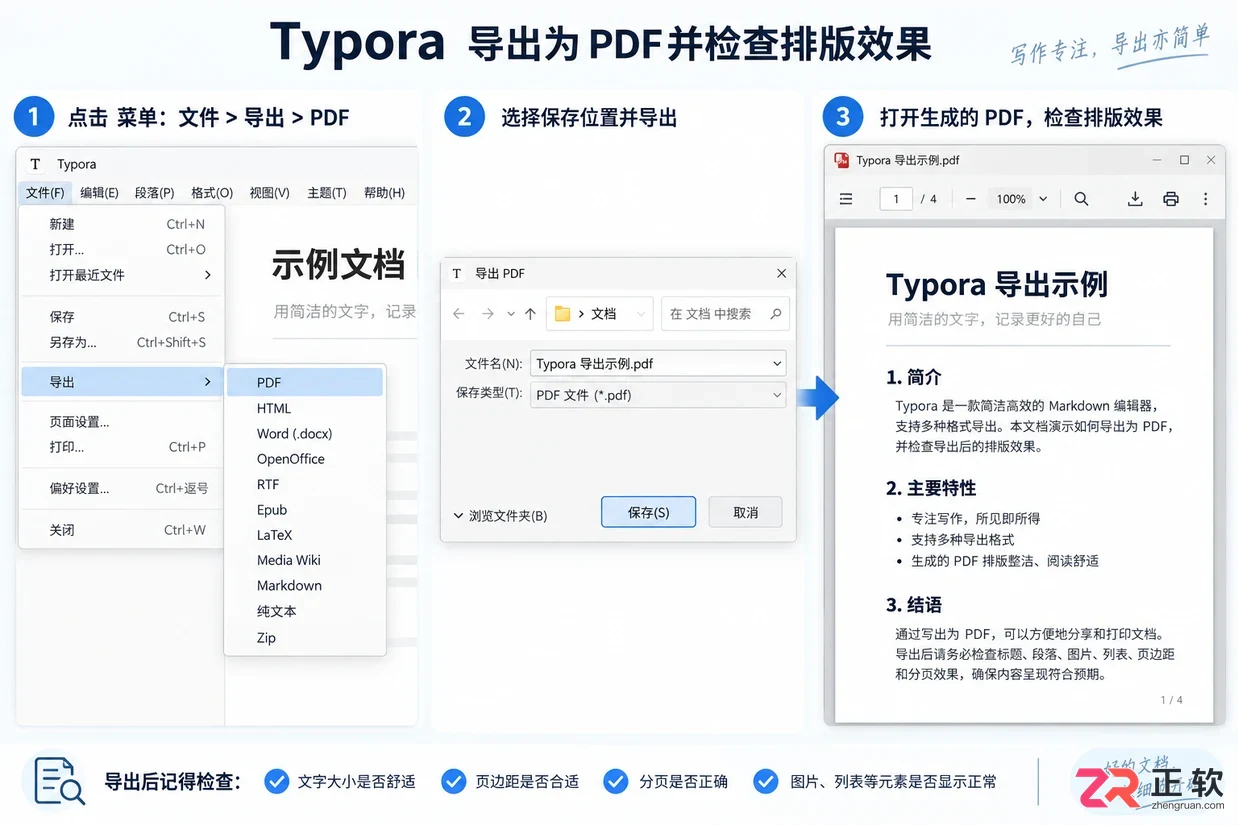
Task: Open the 100% zoom dropdown
Action: point(1021,199)
